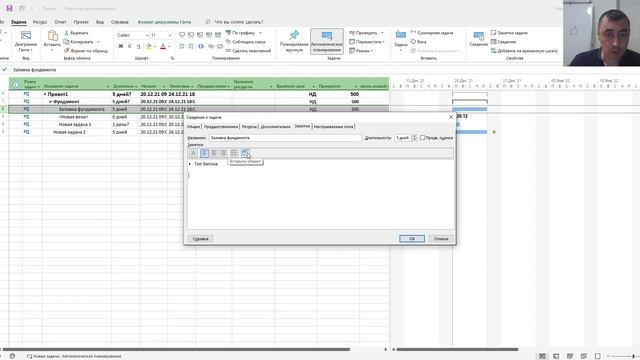Click the horizontal scrollbar under task table
This screenshot has height=360, width=640.
[176, 349]
